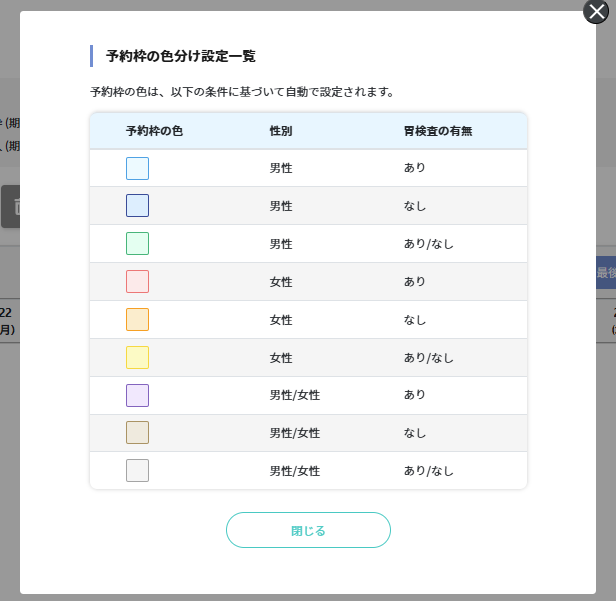Select the purple swatch for 男性/女性 あり
The width and height of the screenshot is (616, 601).
[137, 396]
